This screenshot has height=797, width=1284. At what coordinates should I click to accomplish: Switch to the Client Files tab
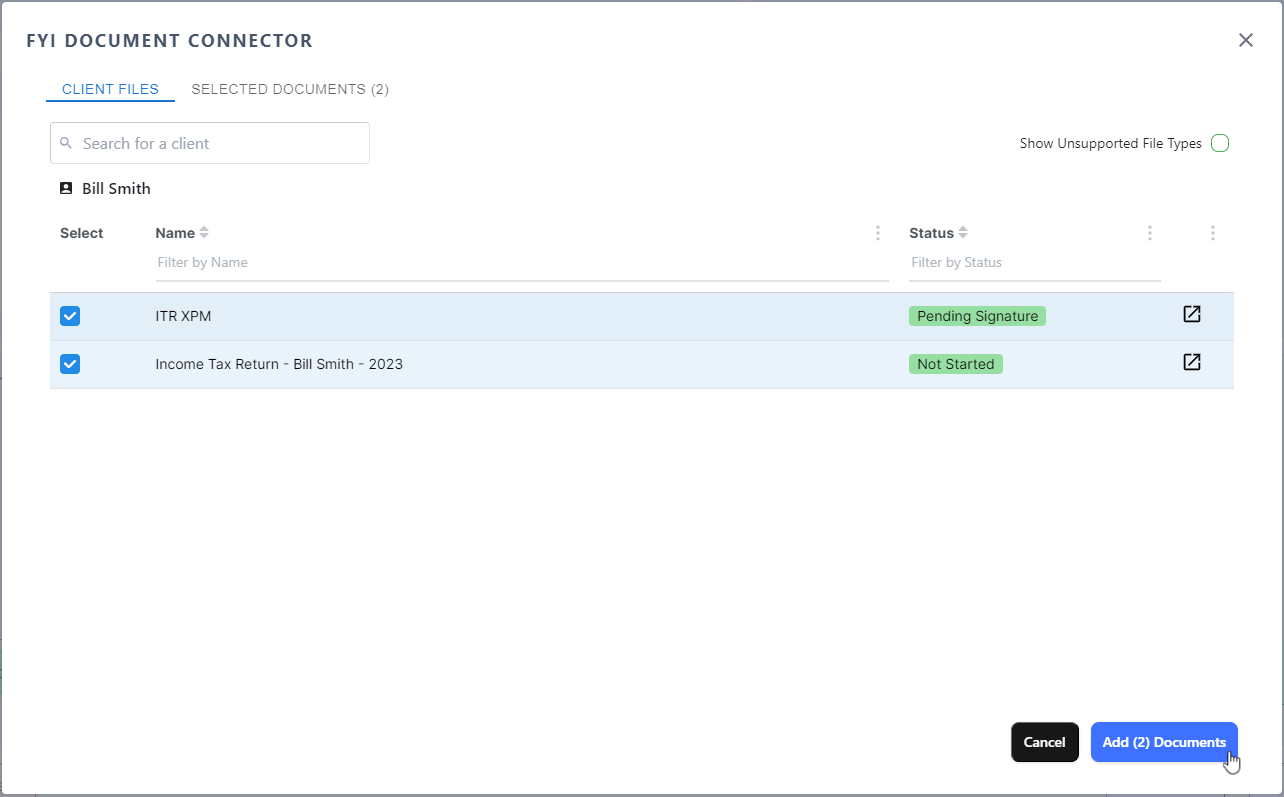click(x=110, y=89)
